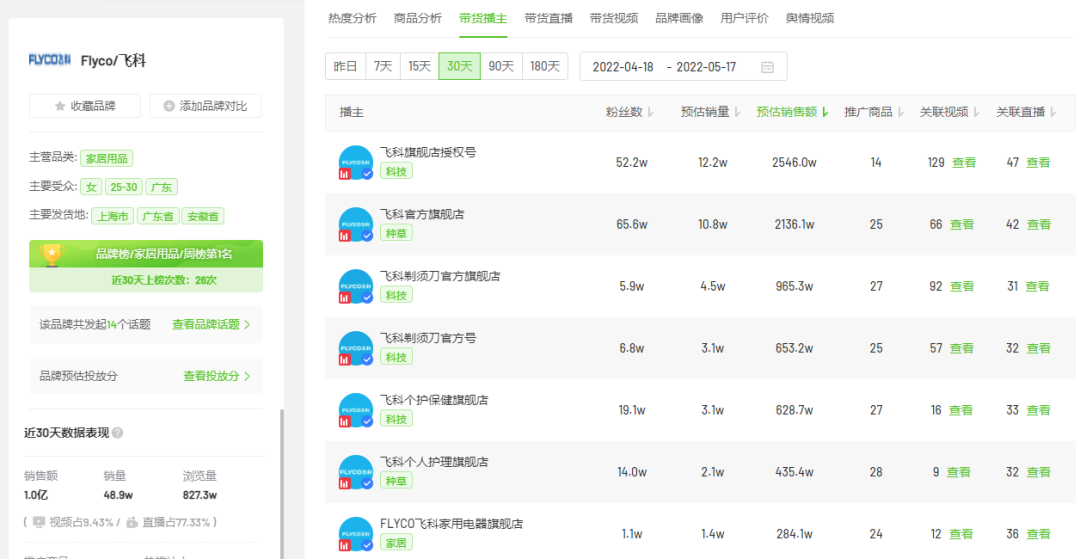The height and width of the screenshot is (559, 1080).
Task: Click 种草 tag under 飞科个人护理旗舰店
Action: tap(396, 481)
